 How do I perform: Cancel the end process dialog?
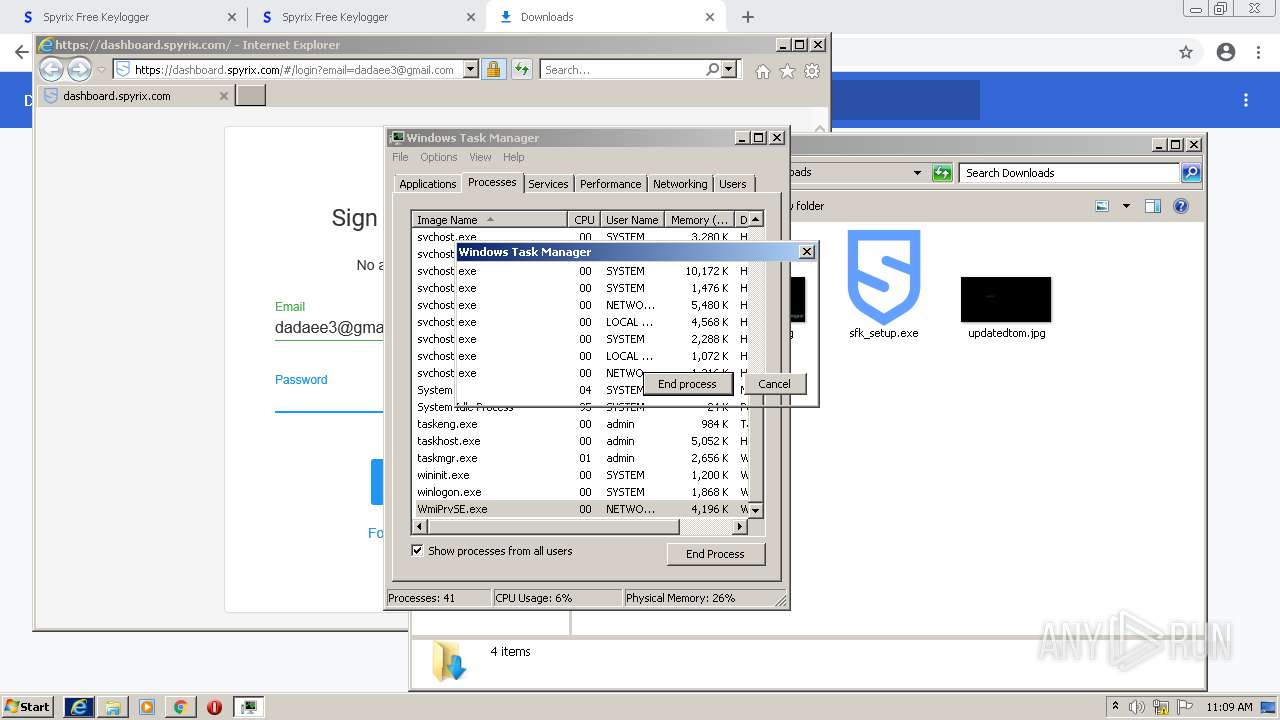click(774, 384)
